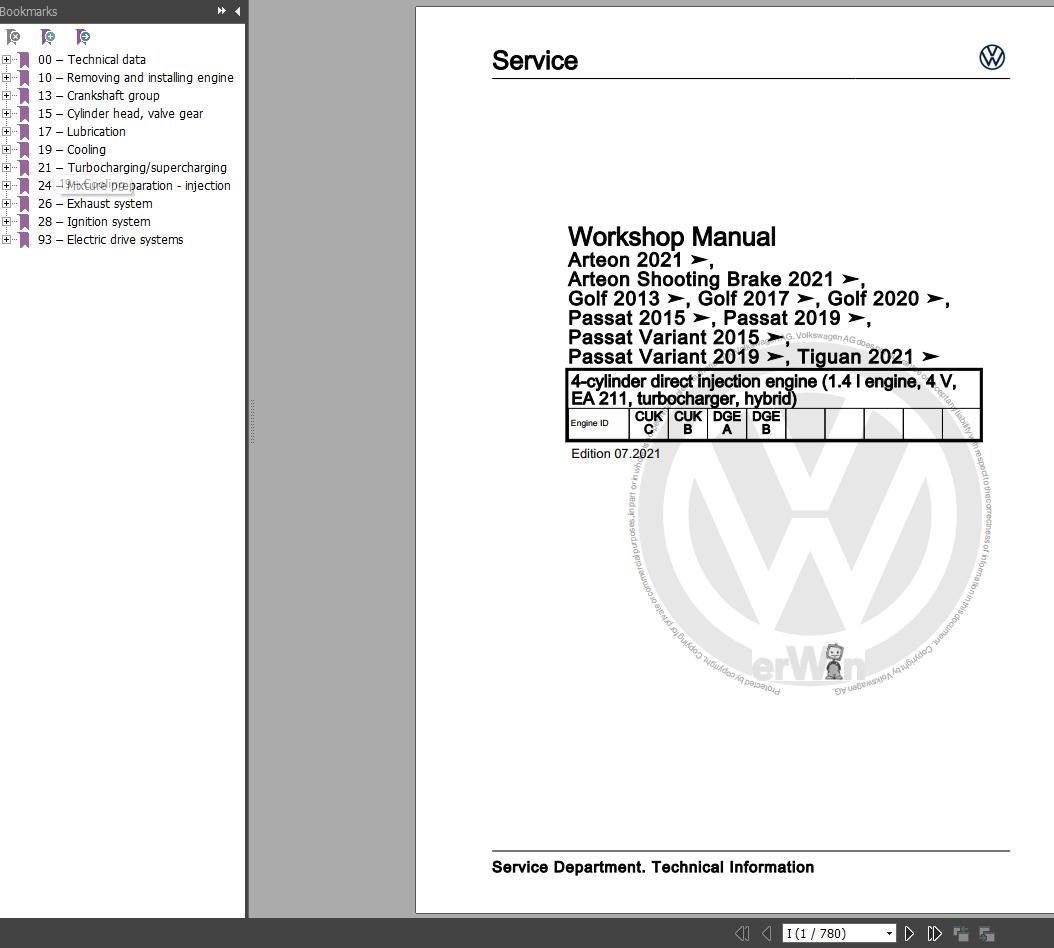Screen dimensions: 1054x948
Task: Go to the first page of the manual
Action: (x=743, y=932)
